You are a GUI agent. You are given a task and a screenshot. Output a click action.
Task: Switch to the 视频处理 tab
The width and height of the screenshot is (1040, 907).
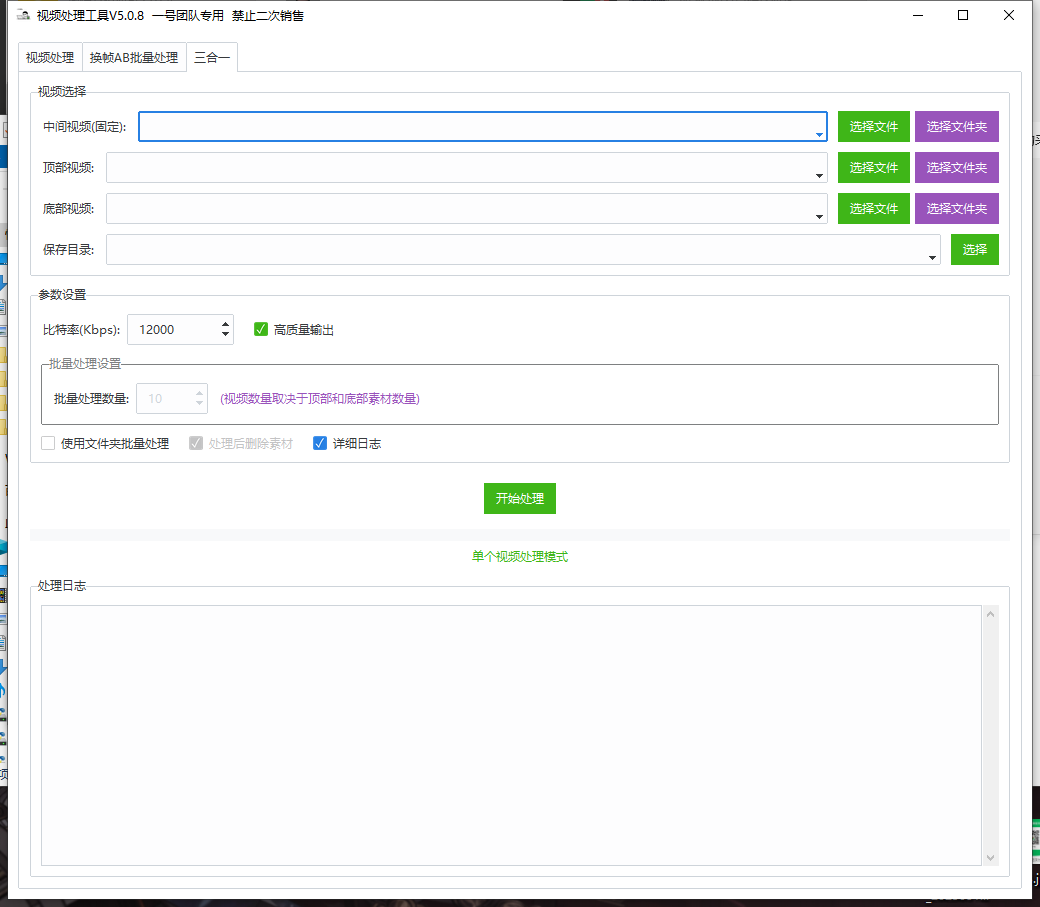pyautogui.click(x=50, y=58)
